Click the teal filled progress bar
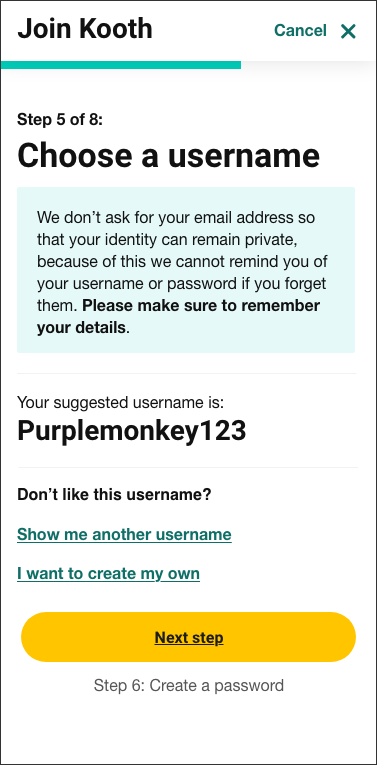Image resolution: width=377 pixels, height=765 pixels. (x=121, y=65)
